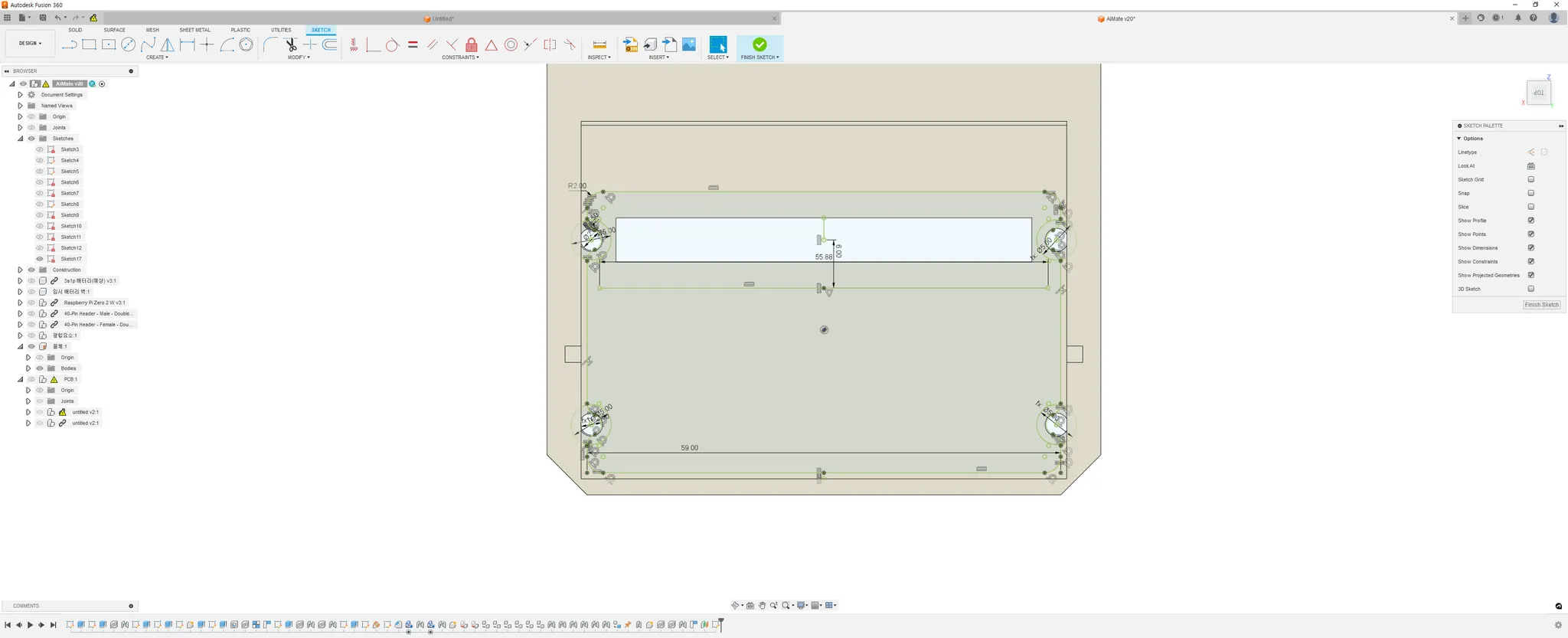Choose the Concentric constraint icon

pyautogui.click(x=511, y=44)
